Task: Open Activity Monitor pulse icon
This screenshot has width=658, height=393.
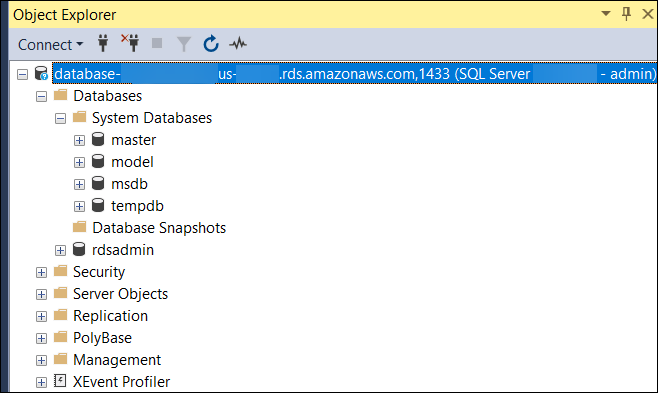Action: pos(238,44)
